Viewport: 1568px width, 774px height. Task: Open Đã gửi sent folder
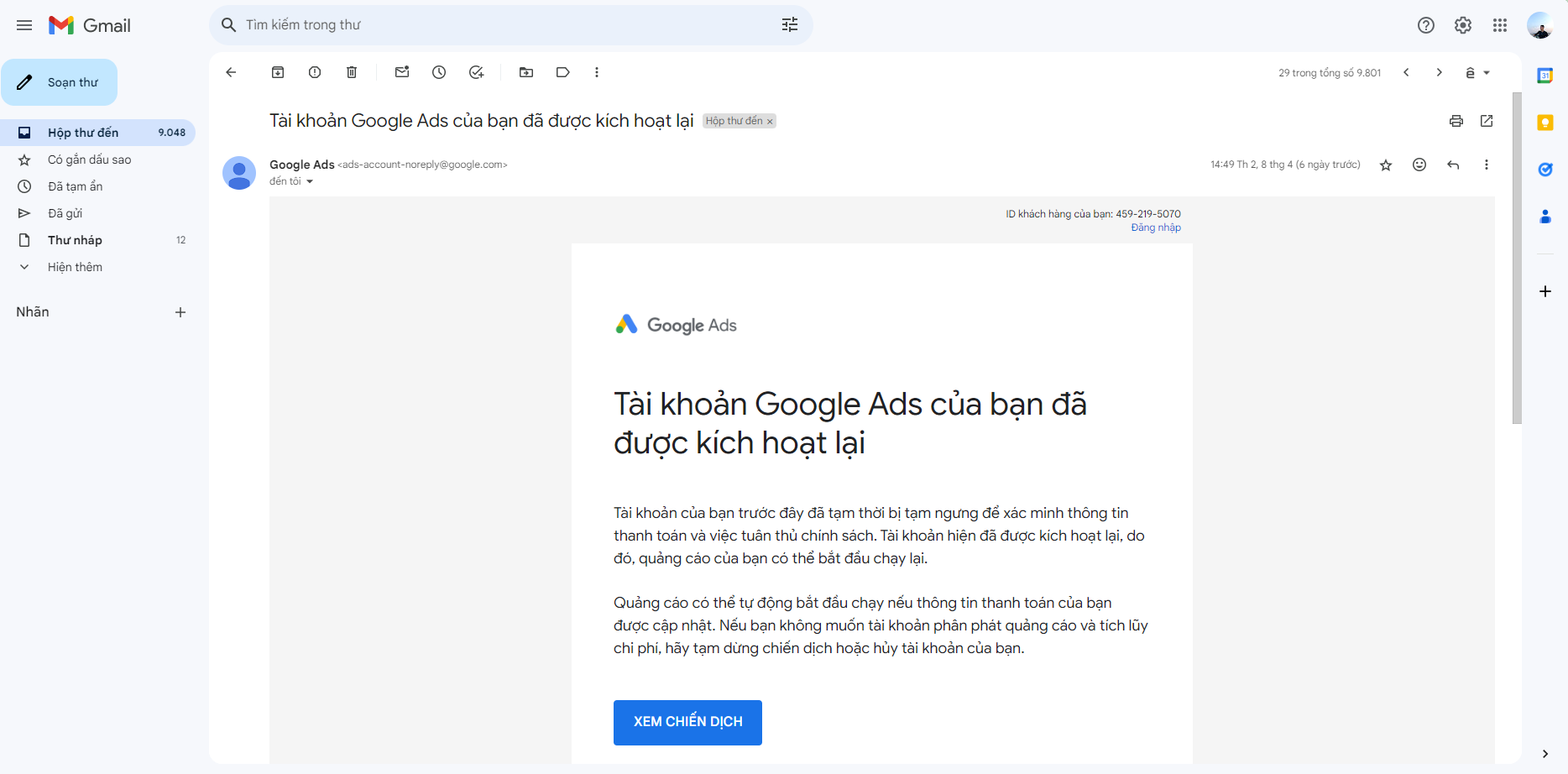[97, 213]
